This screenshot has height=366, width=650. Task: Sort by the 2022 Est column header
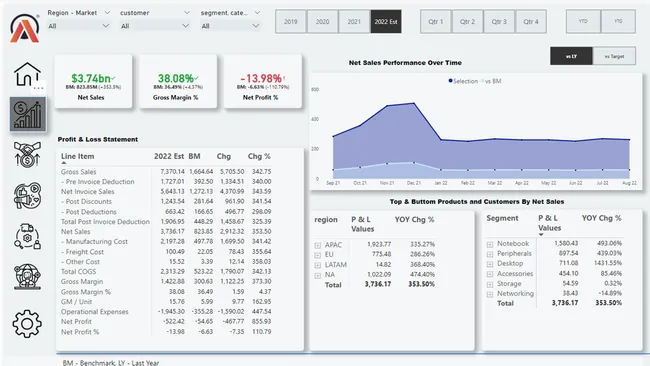pyautogui.click(x=169, y=156)
